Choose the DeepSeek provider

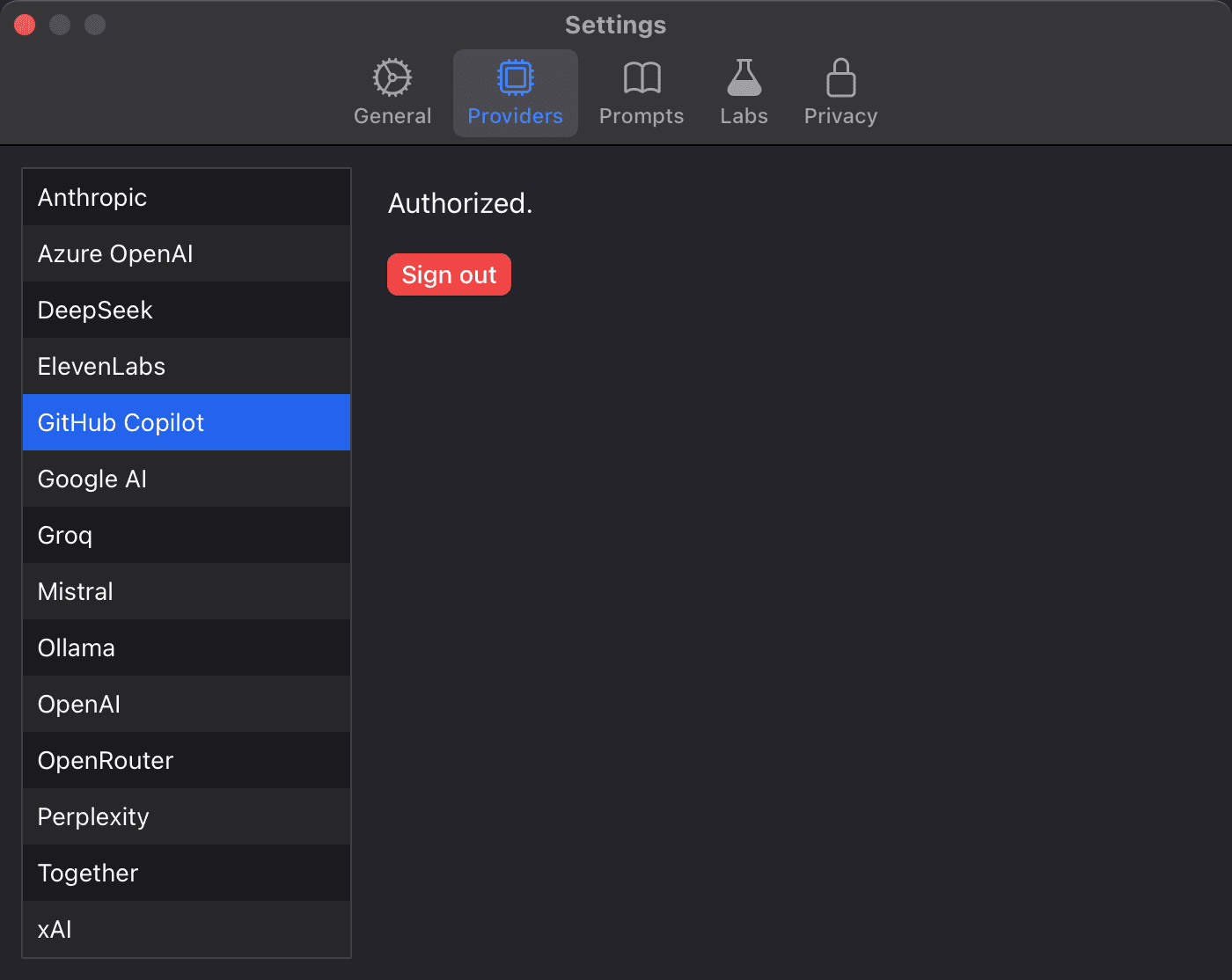pyautogui.click(x=187, y=310)
